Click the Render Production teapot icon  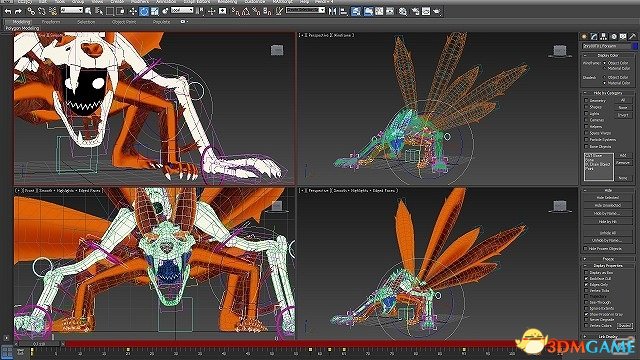point(437,11)
